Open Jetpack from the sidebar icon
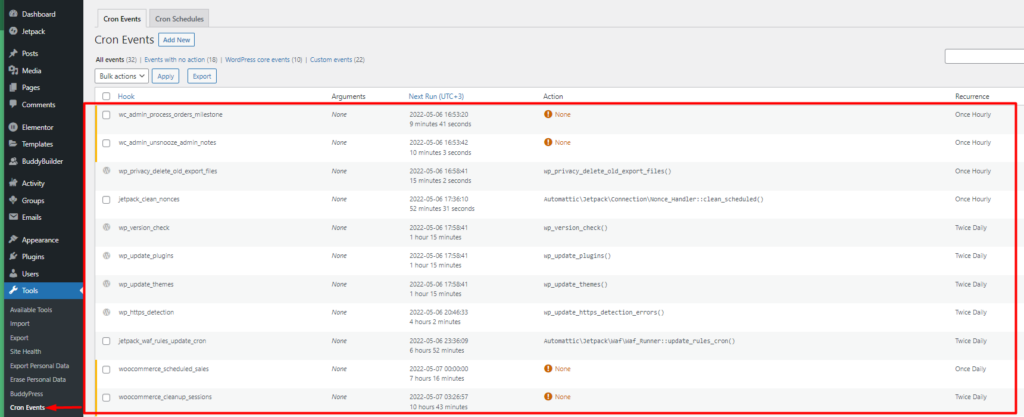 click(12, 31)
